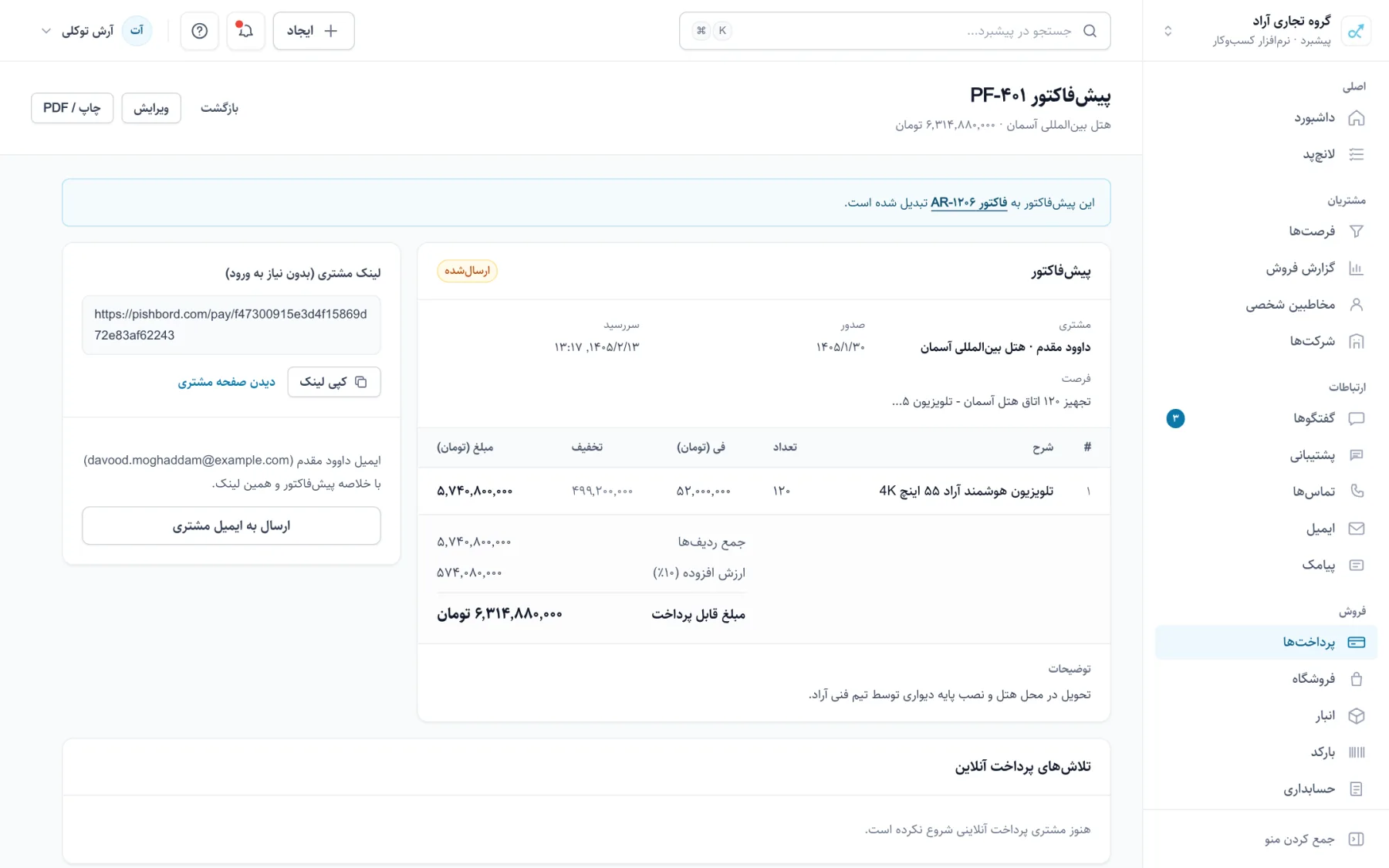Viewport: 1389px width, 868px height.
Task: Open the گزارش فروش chart icon
Action: pos(1356,269)
